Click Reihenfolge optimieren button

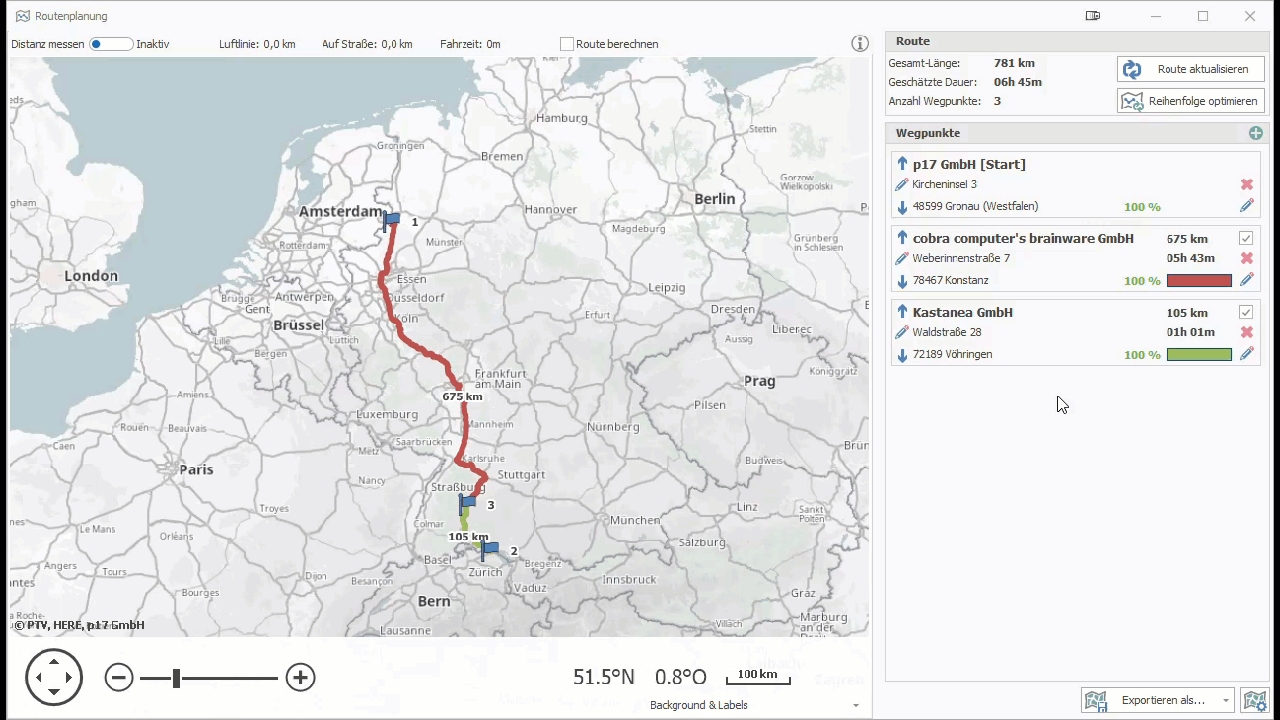[x=1191, y=101]
